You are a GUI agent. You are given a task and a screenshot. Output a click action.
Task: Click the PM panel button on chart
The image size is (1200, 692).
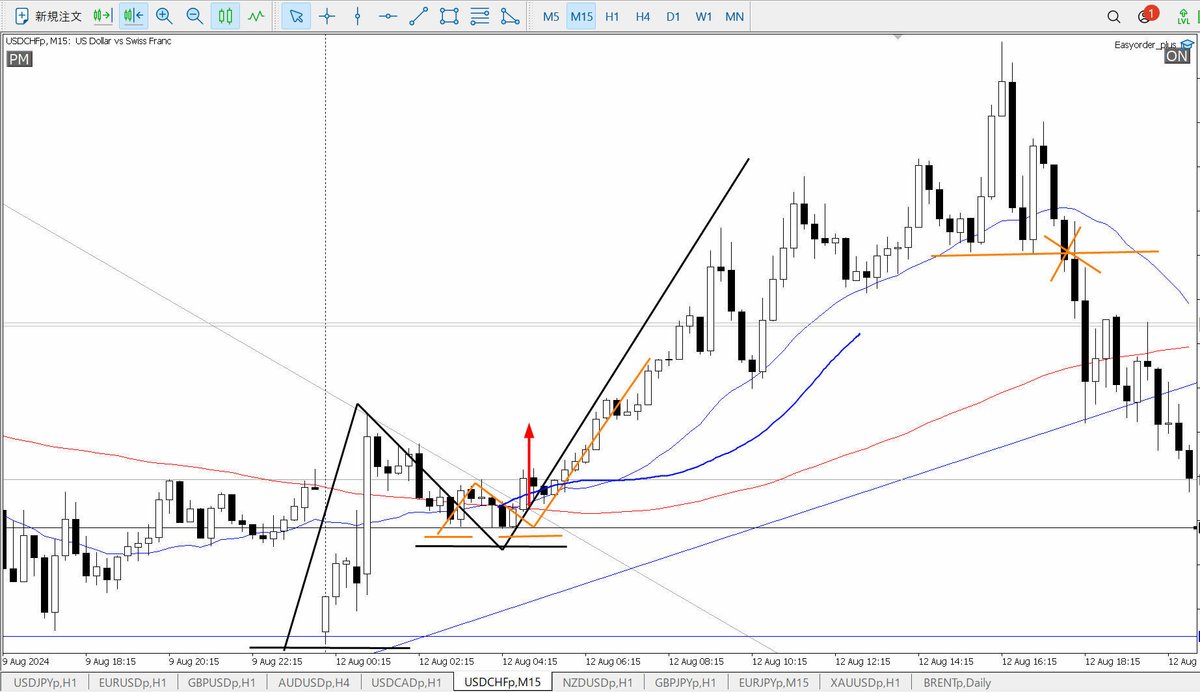tap(19, 59)
